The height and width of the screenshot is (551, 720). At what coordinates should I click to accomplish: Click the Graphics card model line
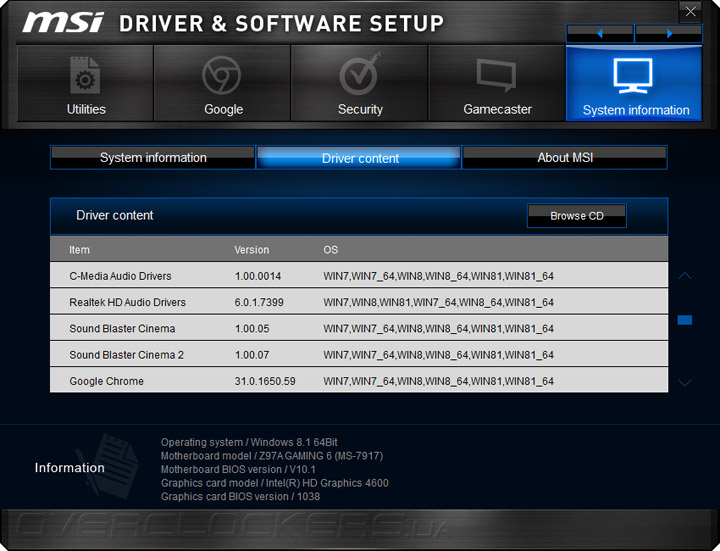pyautogui.click(x=275, y=483)
